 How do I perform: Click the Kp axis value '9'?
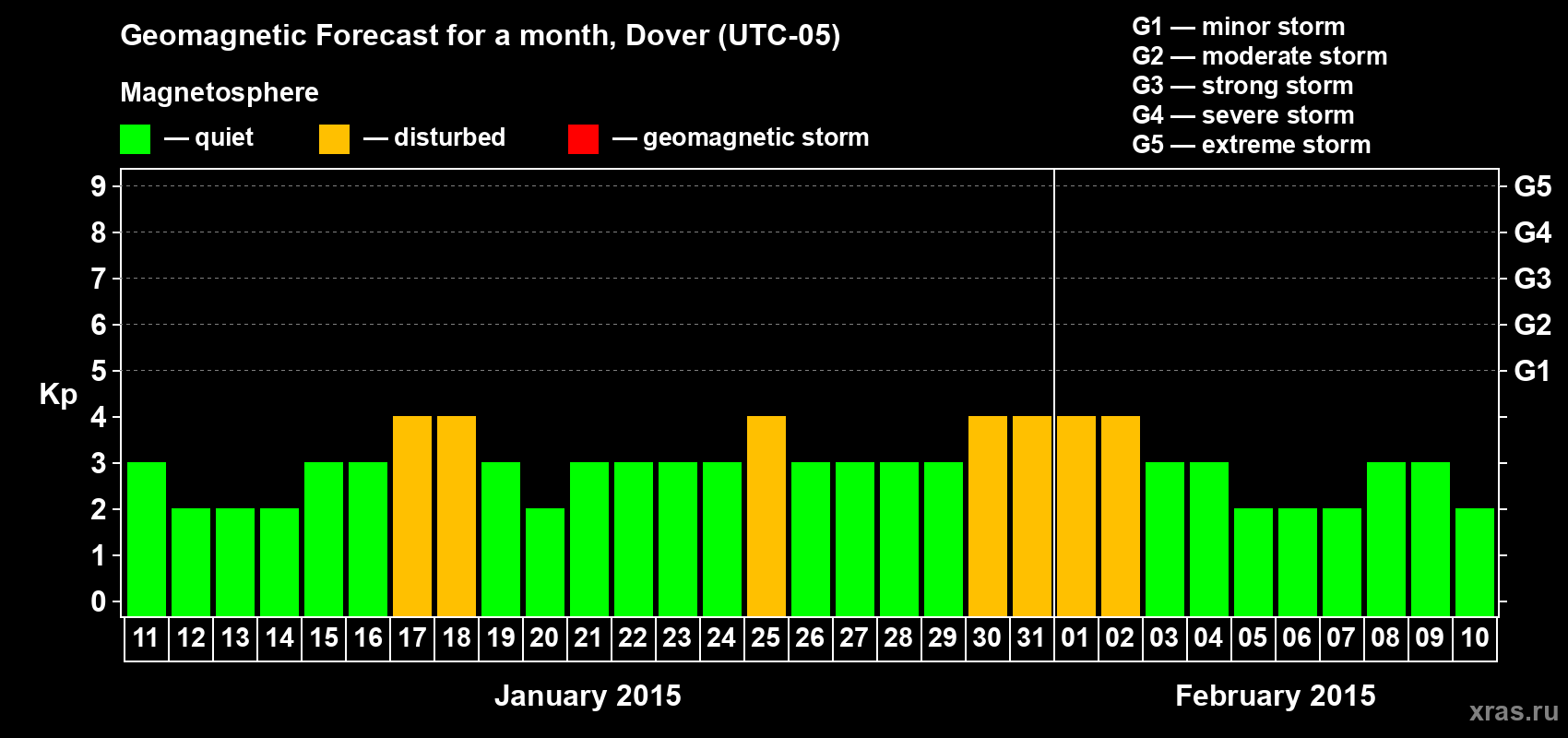click(99, 186)
